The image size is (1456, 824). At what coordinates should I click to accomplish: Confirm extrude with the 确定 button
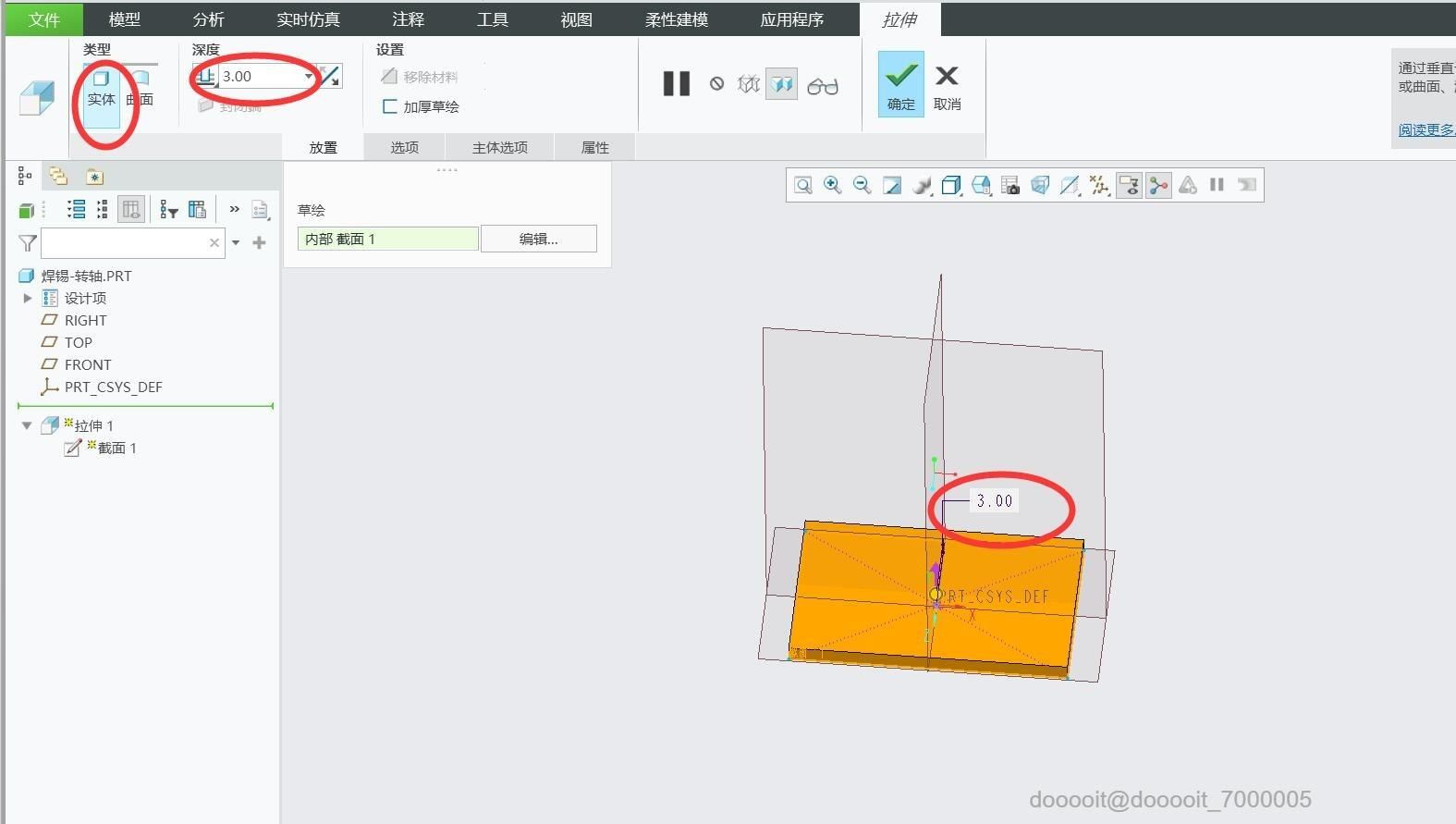(901, 84)
